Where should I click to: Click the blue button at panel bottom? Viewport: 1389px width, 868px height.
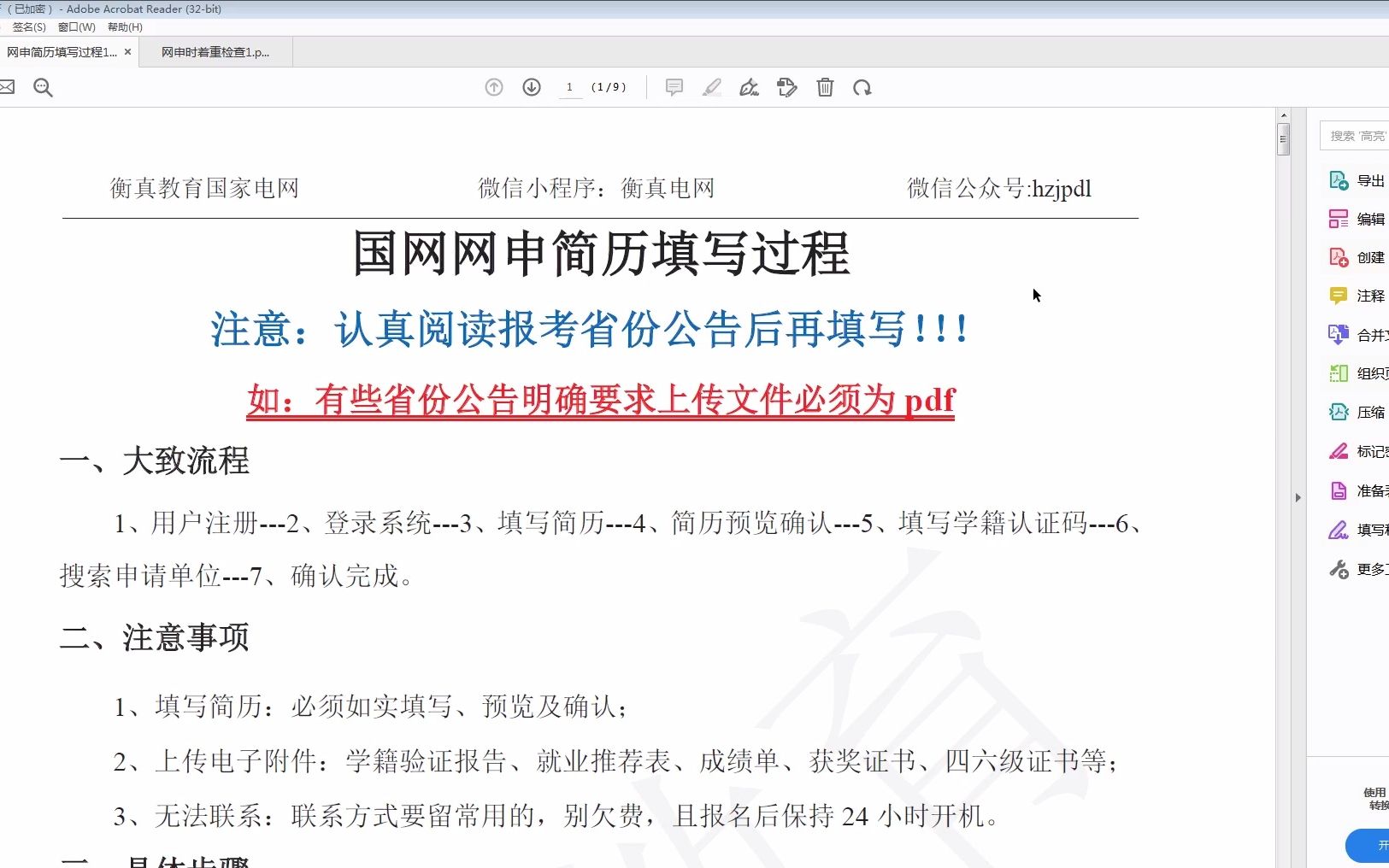[x=1369, y=845]
